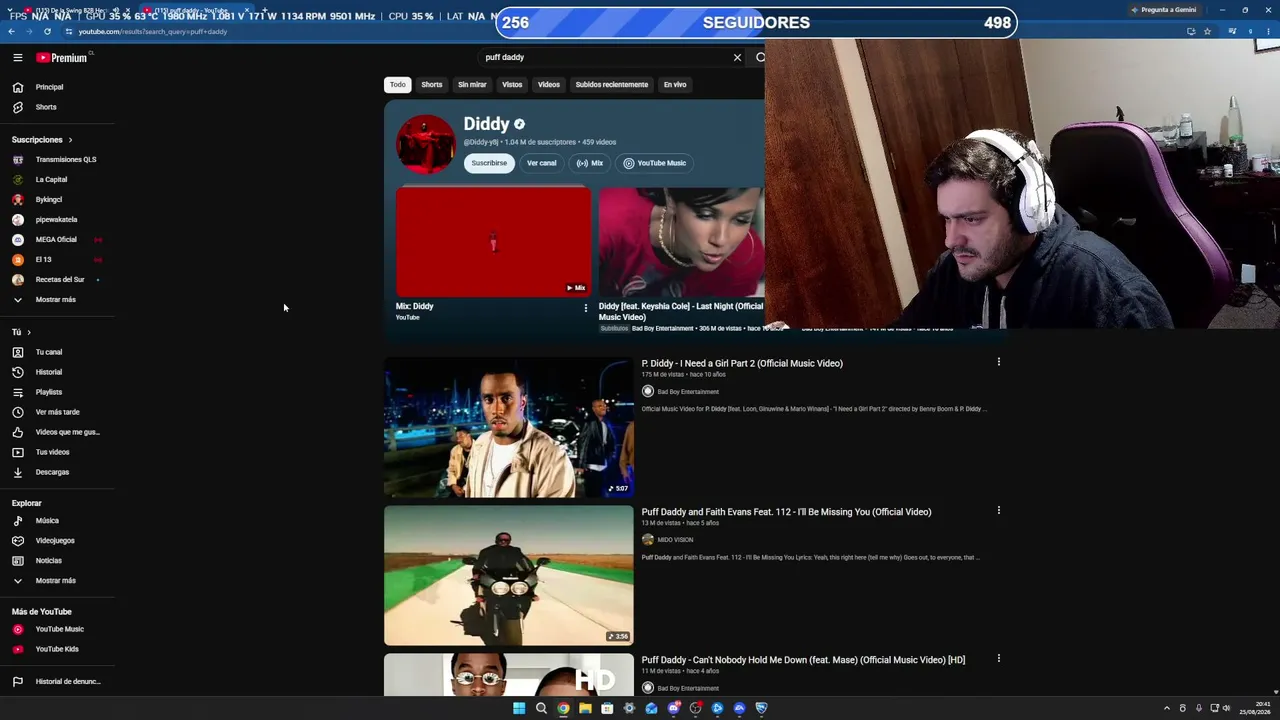Open Descargas in the sidebar
The height and width of the screenshot is (720, 1280).
coord(52,472)
